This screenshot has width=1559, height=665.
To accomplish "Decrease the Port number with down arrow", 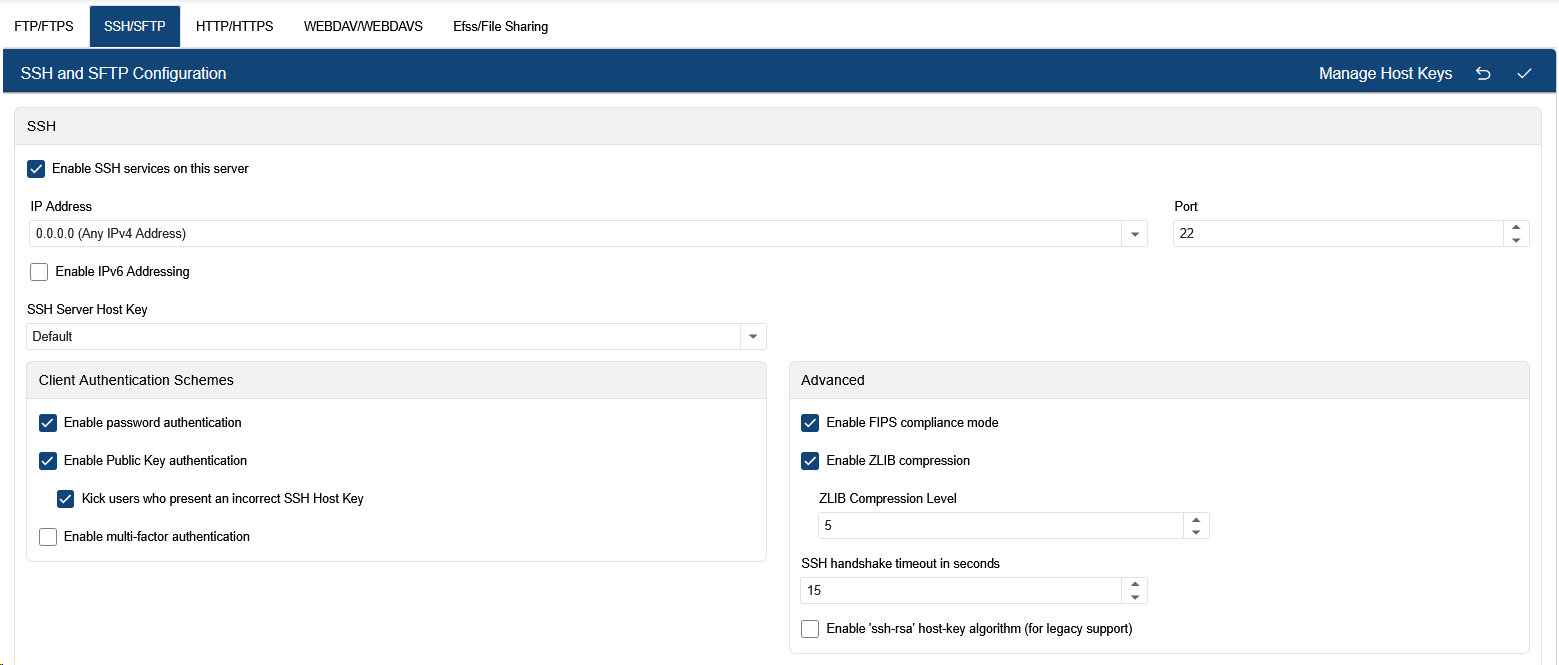I will pos(1516,240).
